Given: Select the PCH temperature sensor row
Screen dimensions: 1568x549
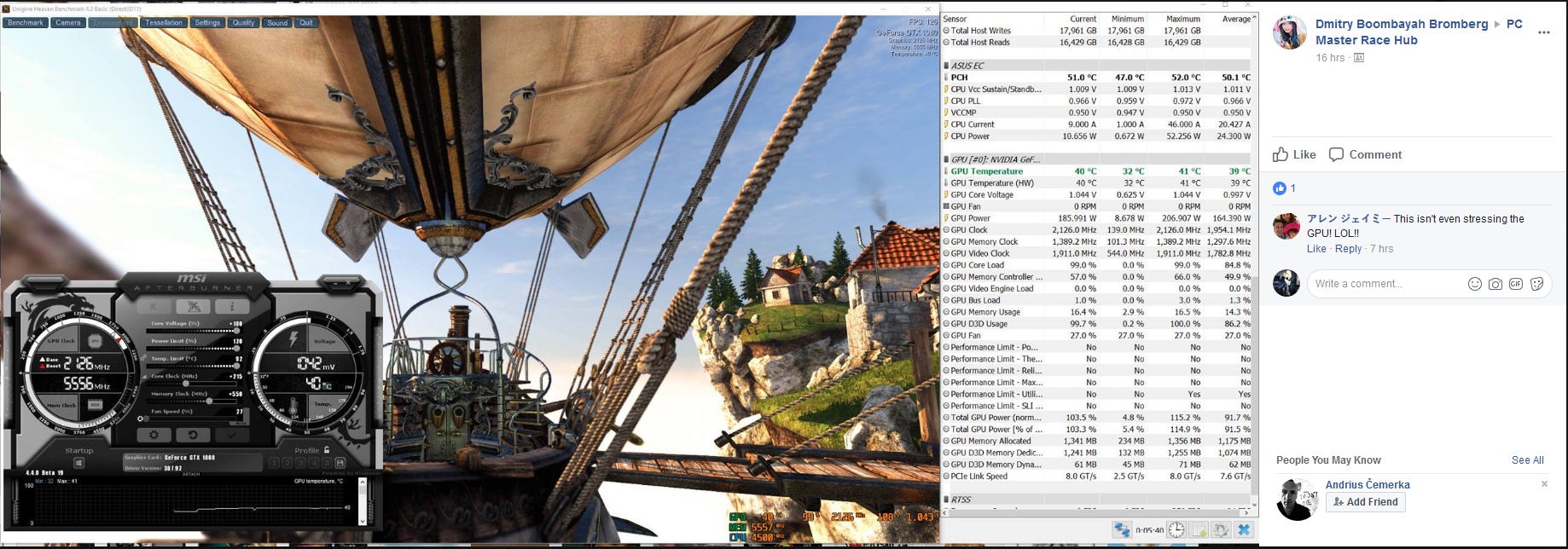Looking at the screenshot, I should (1097, 78).
